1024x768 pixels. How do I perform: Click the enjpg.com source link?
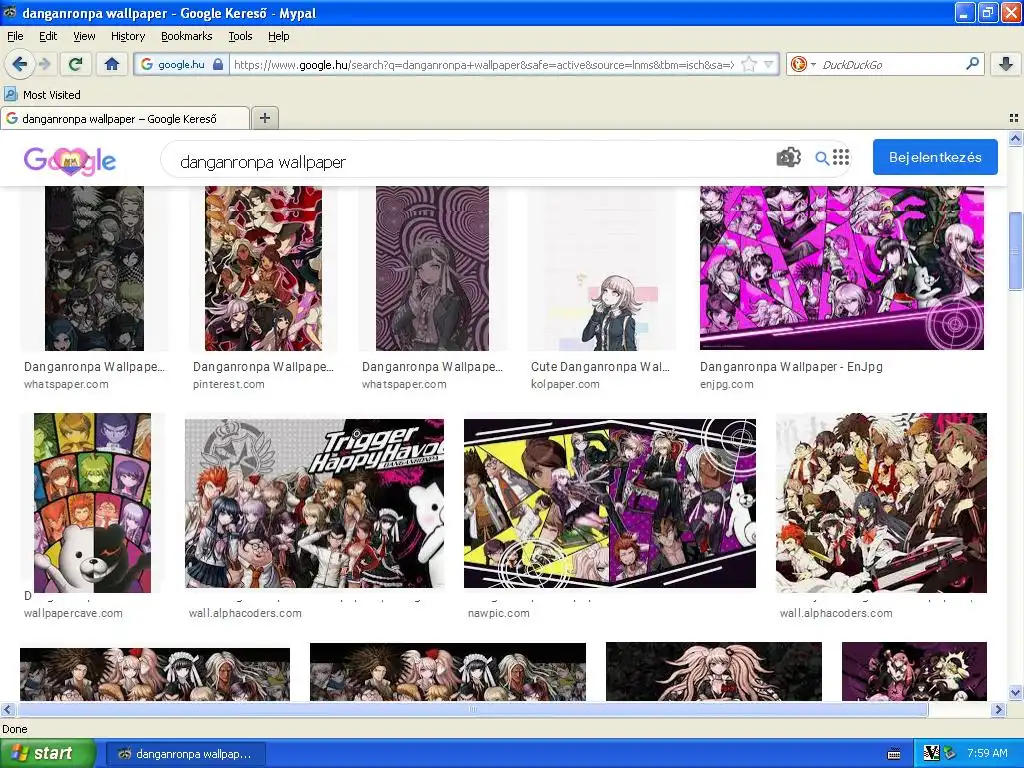pyautogui.click(x=726, y=384)
